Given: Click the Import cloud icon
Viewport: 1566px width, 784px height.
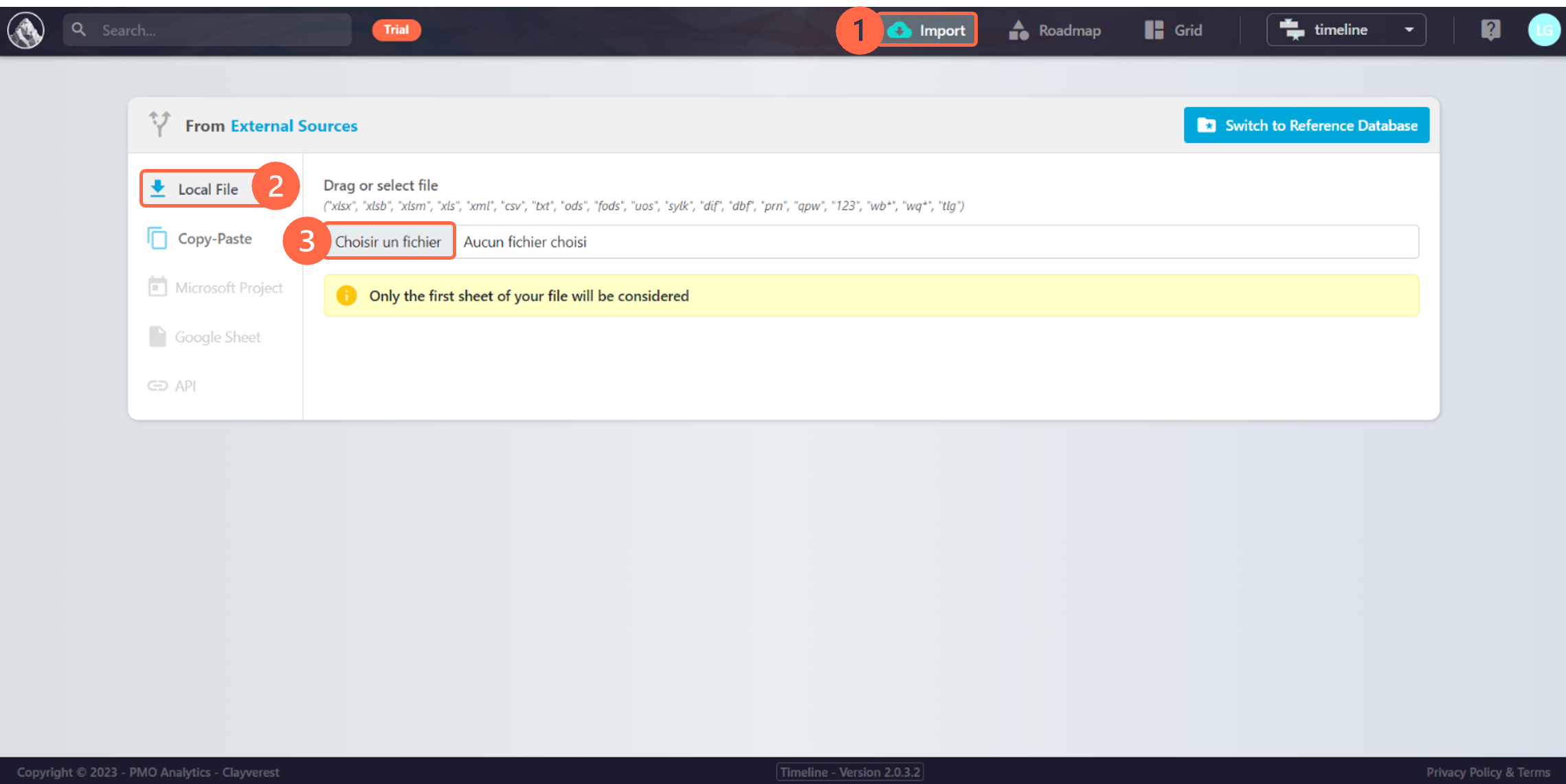Looking at the screenshot, I should 899,30.
